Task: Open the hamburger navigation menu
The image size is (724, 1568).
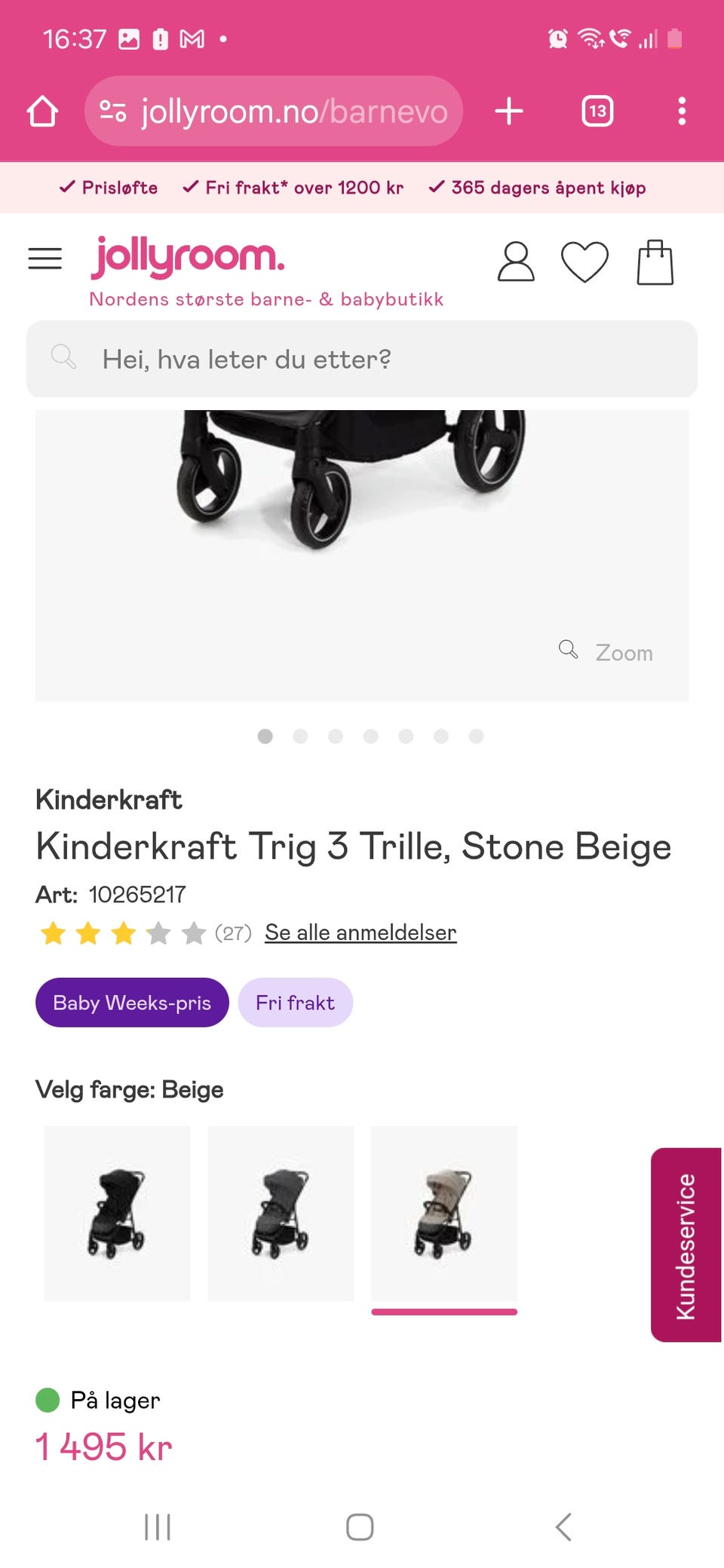Action: tap(44, 259)
